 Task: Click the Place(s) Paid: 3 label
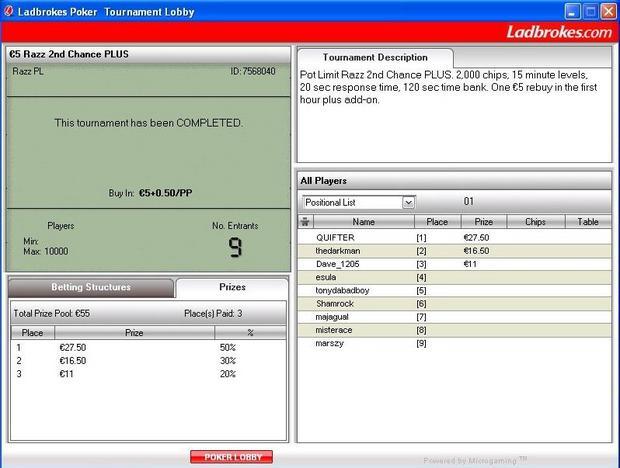[213, 313]
